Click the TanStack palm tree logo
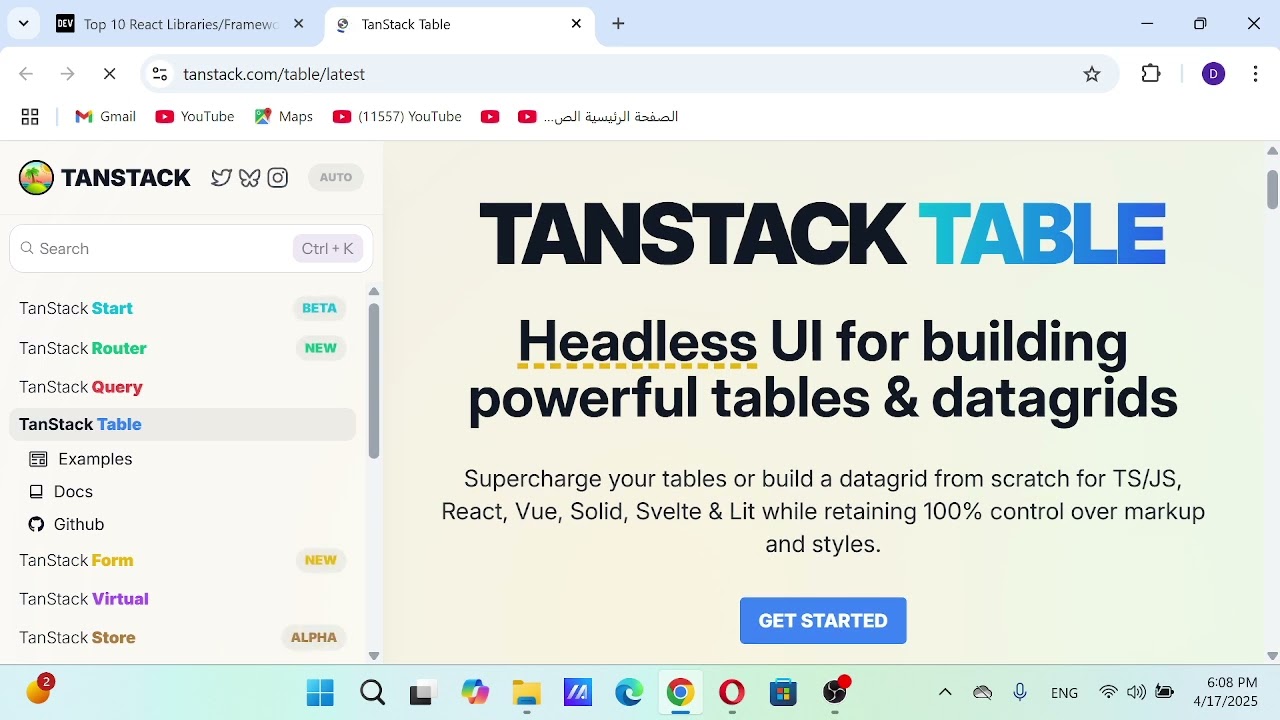Screen dimensions: 1280x720 point(36,178)
